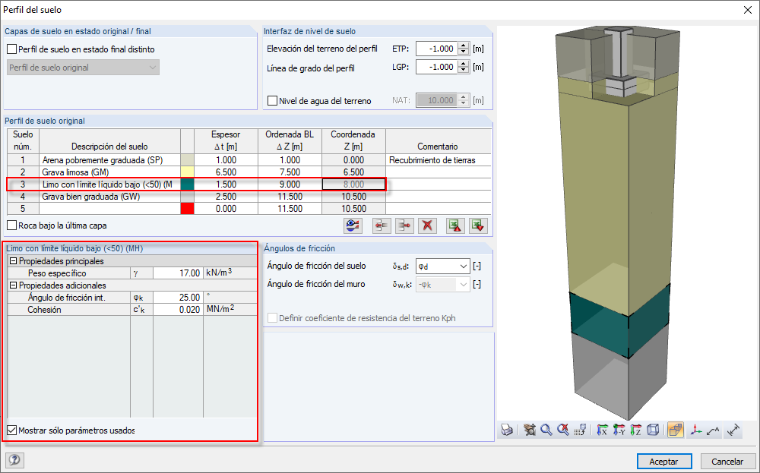Collapse 'Propiedades adicionales' group

click(14, 285)
